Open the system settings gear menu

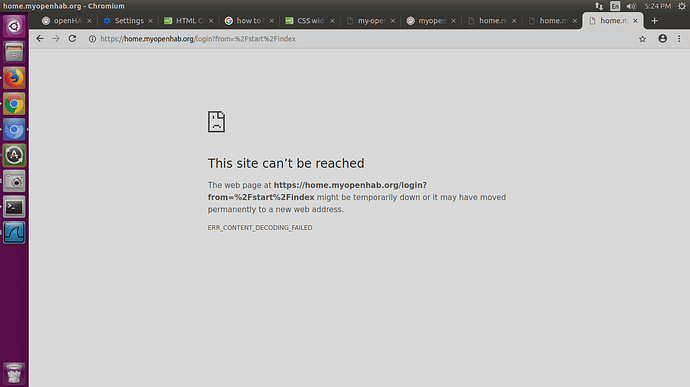pyautogui.click(x=682, y=6)
